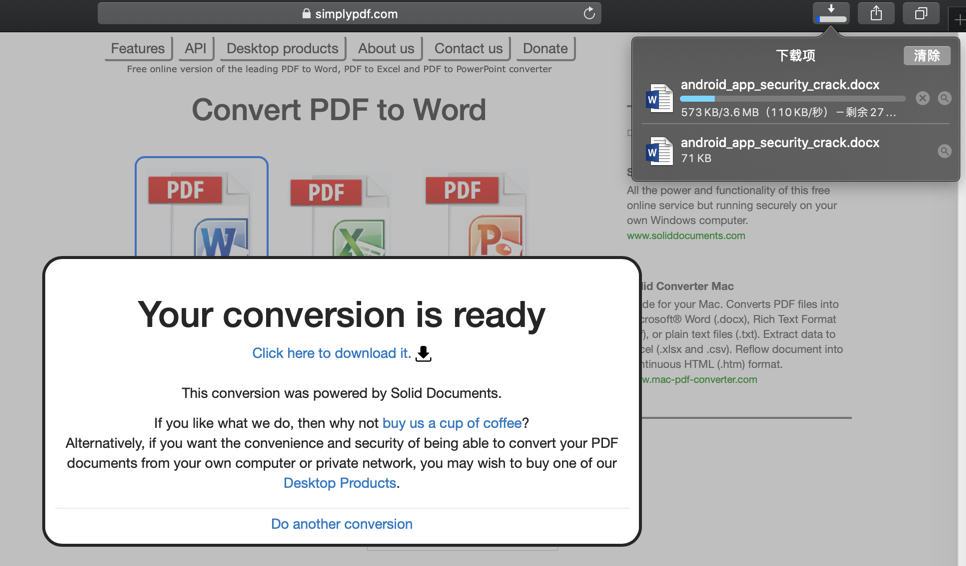Open the Safari downloads toolbar button

(831, 13)
